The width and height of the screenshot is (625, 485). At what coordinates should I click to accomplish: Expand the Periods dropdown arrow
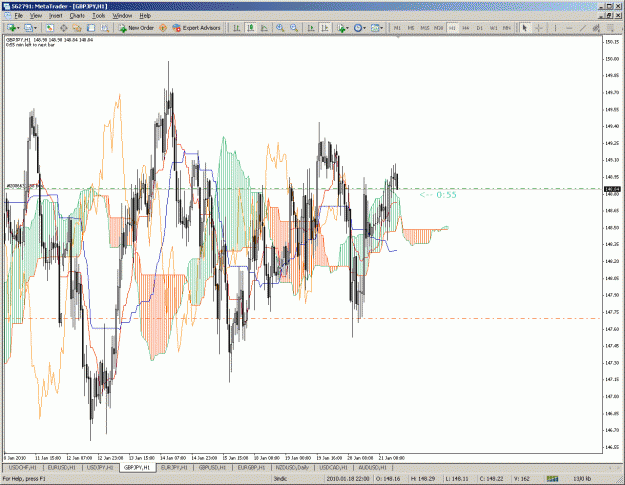[364, 28]
